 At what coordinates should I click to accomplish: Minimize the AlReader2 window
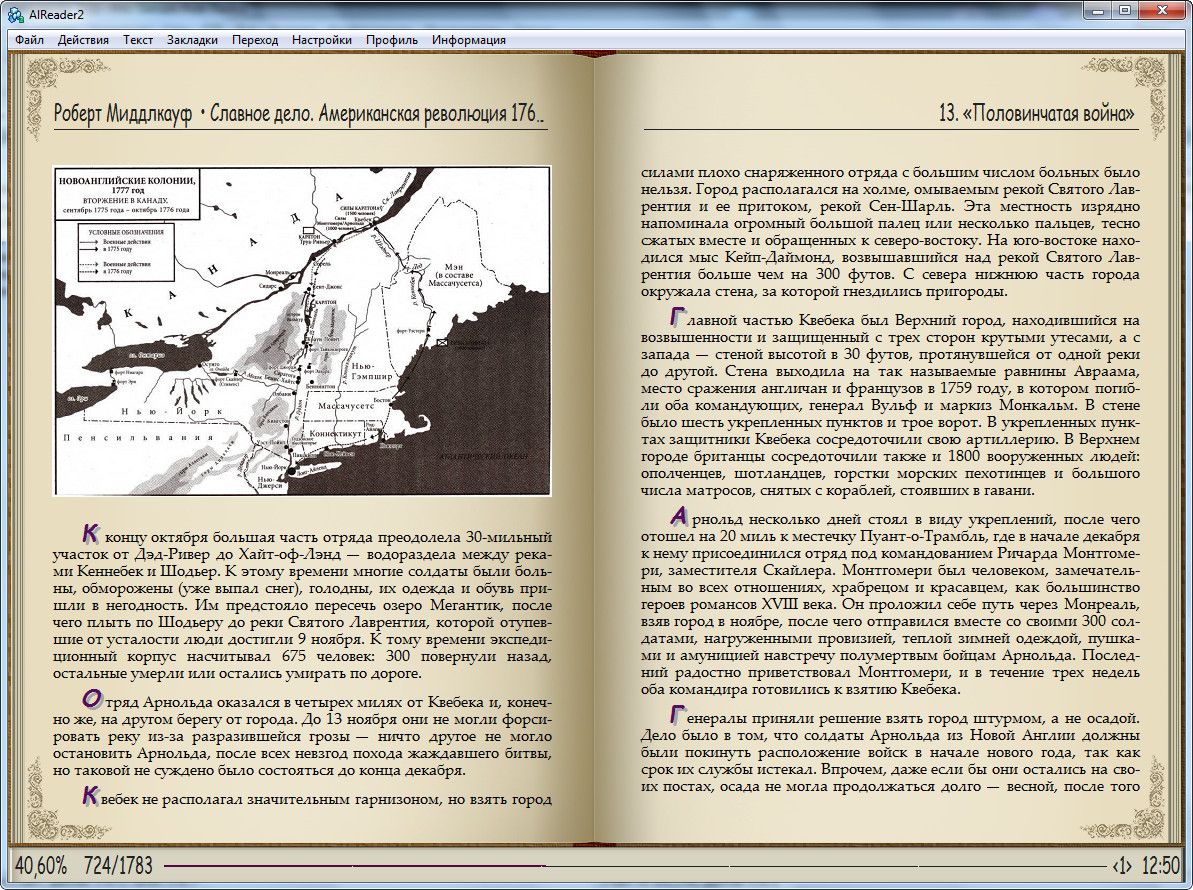click(1101, 10)
